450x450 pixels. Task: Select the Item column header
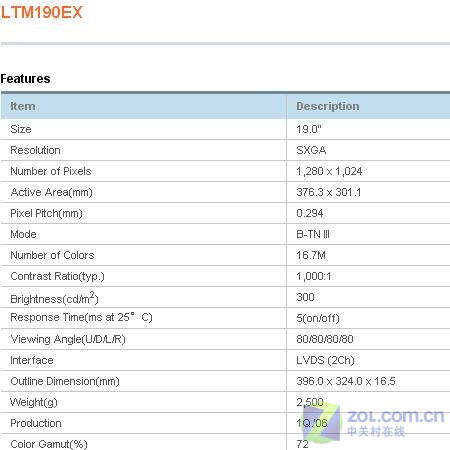(x=23, y=106)
